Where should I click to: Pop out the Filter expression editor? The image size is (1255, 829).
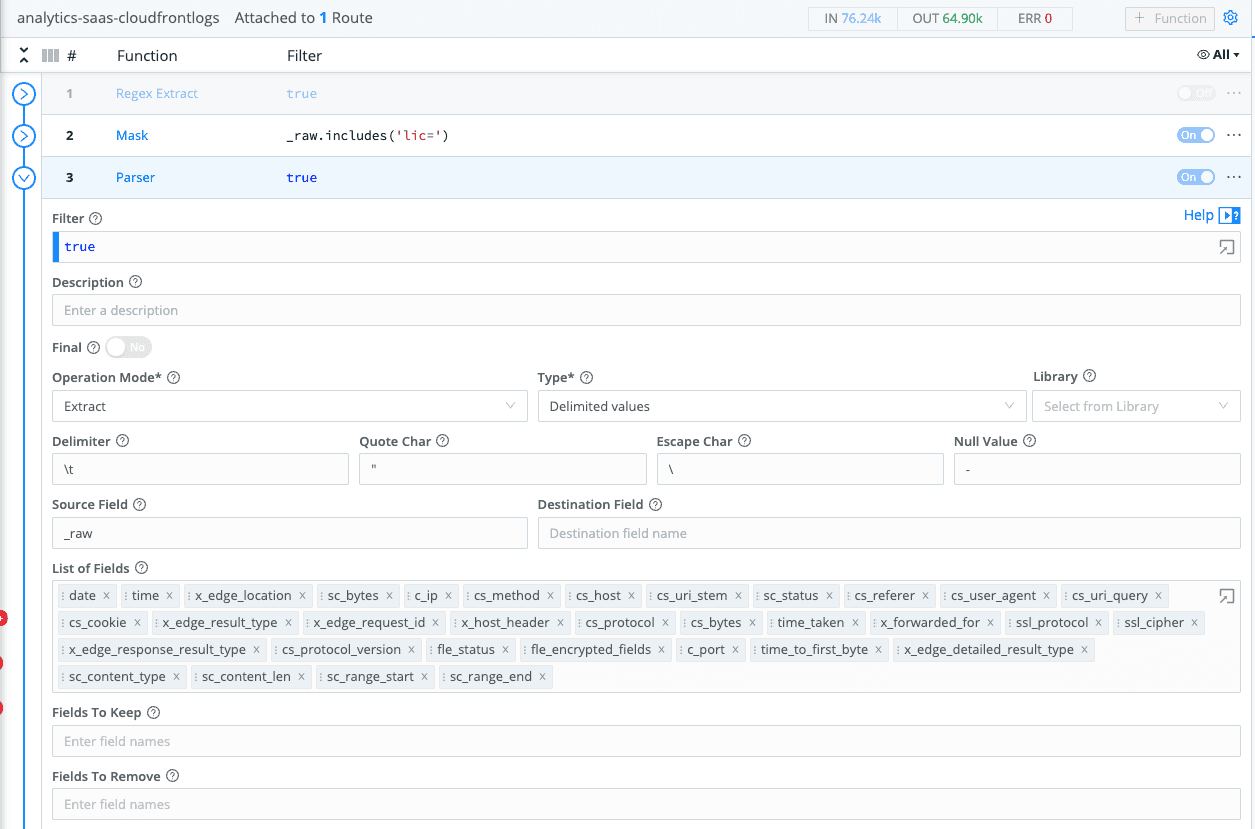1226,247
